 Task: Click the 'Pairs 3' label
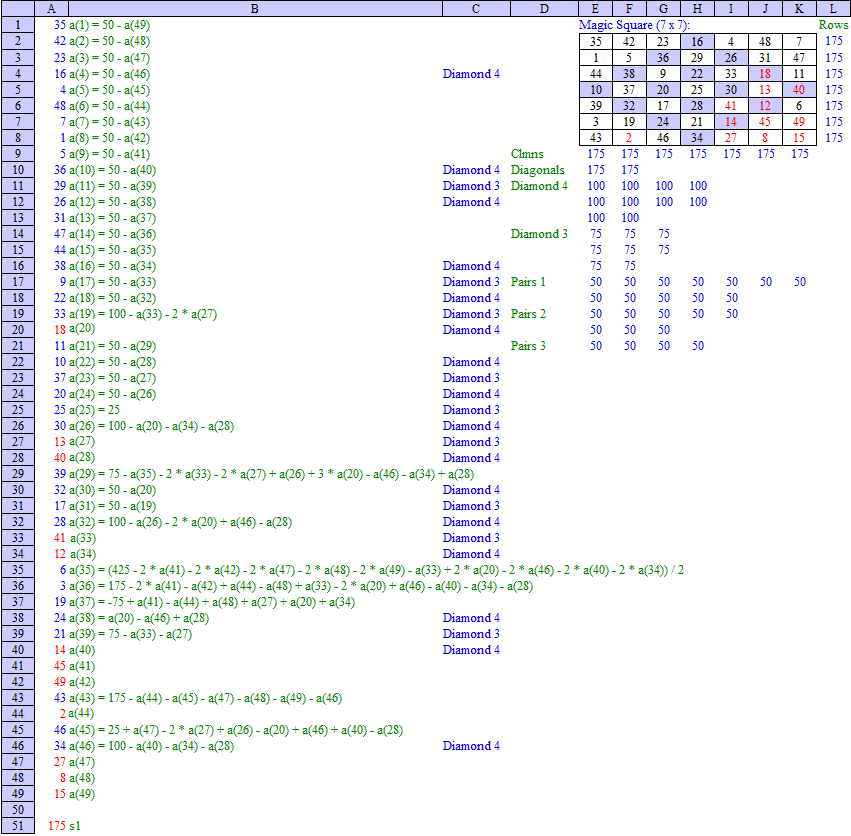[528, 346]
